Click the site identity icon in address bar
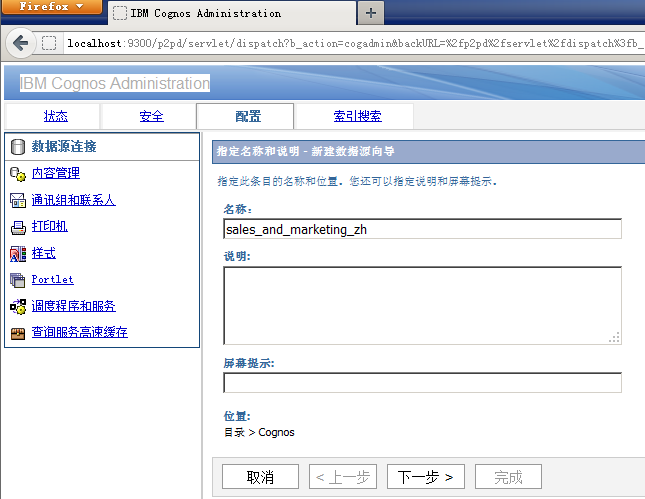Viewport: 645px width, 499px height. point(49,43)
